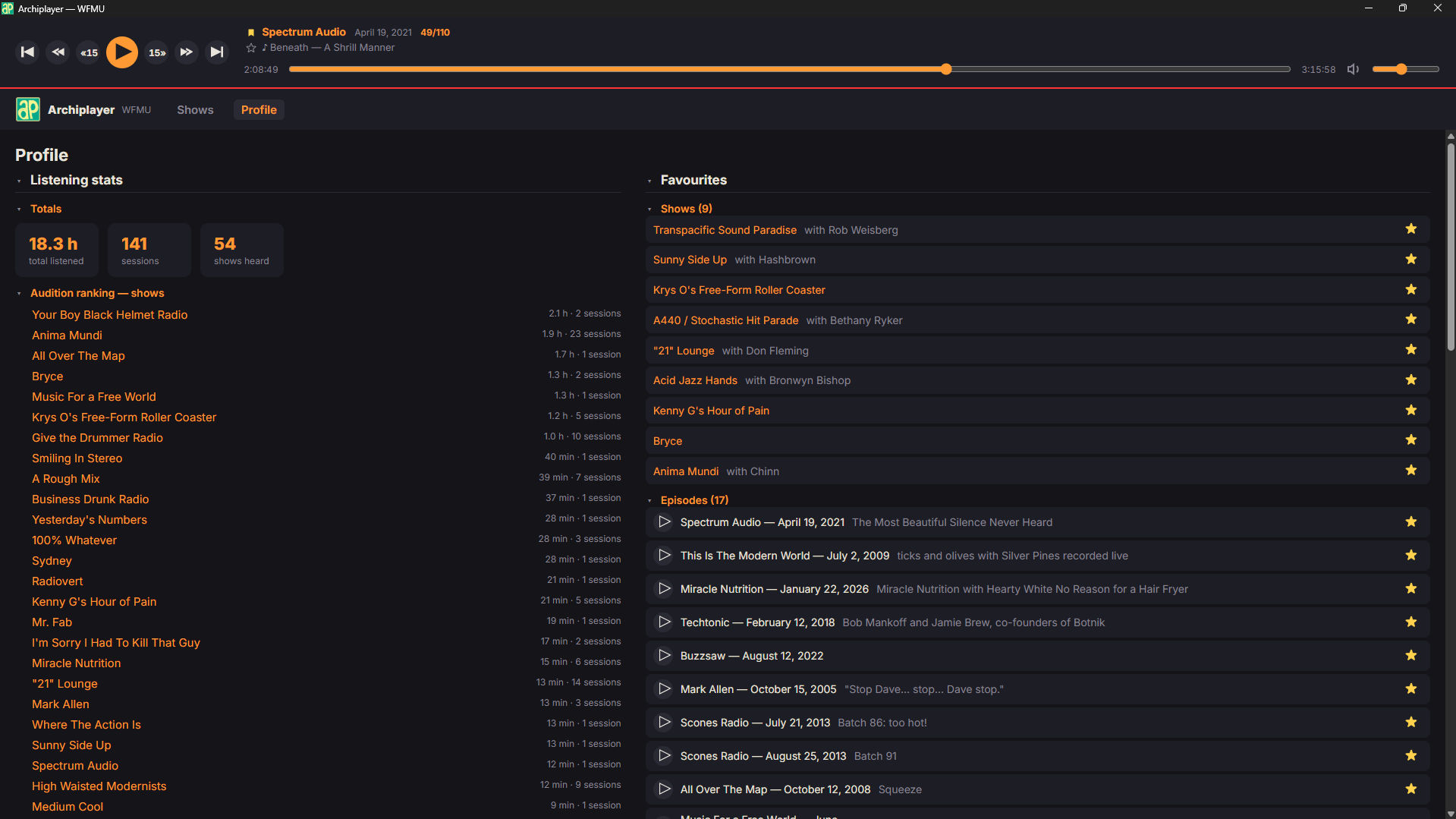Viewport: 1456px width, 819px height.
Task: Play Scones Radio July 21, 2013 episode
Action: pos(664,723)
